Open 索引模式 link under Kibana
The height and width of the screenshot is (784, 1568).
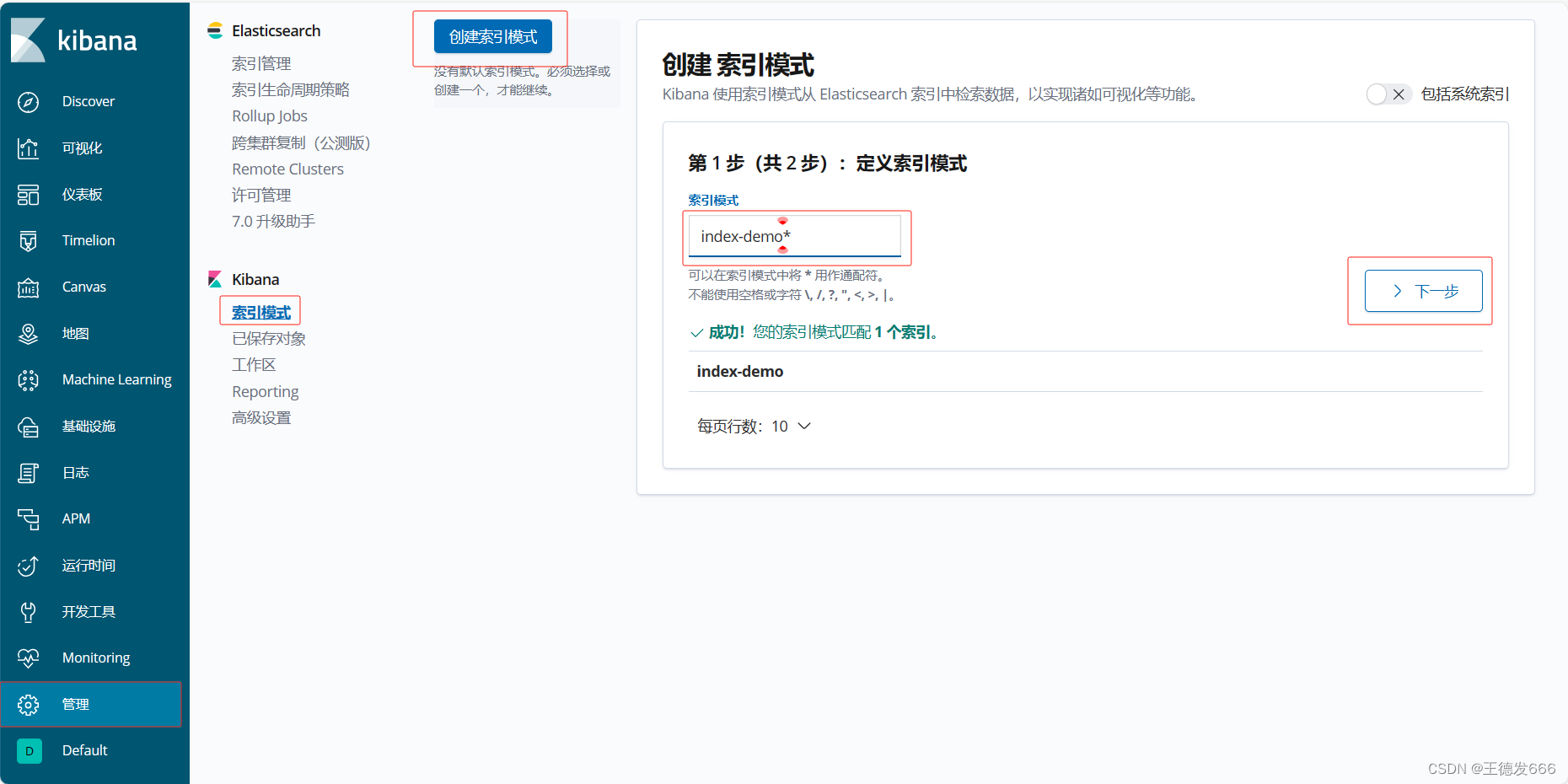[261, 312]
